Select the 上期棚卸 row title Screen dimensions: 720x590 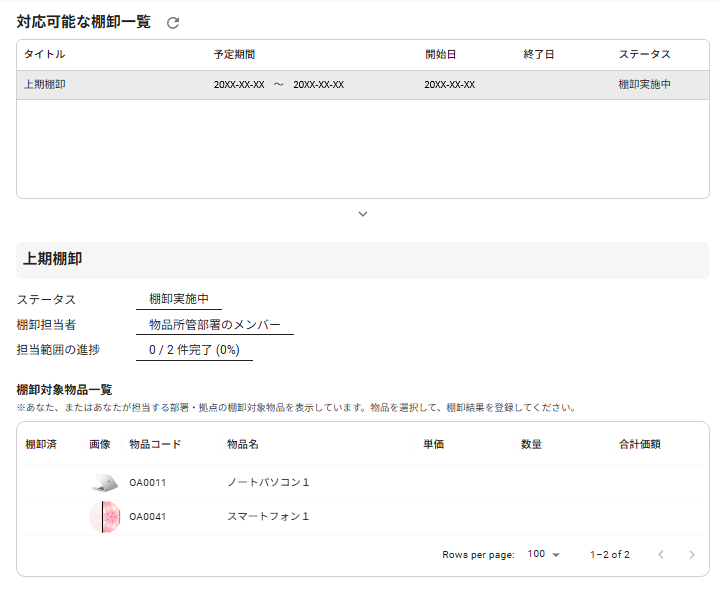click(45, 84)
